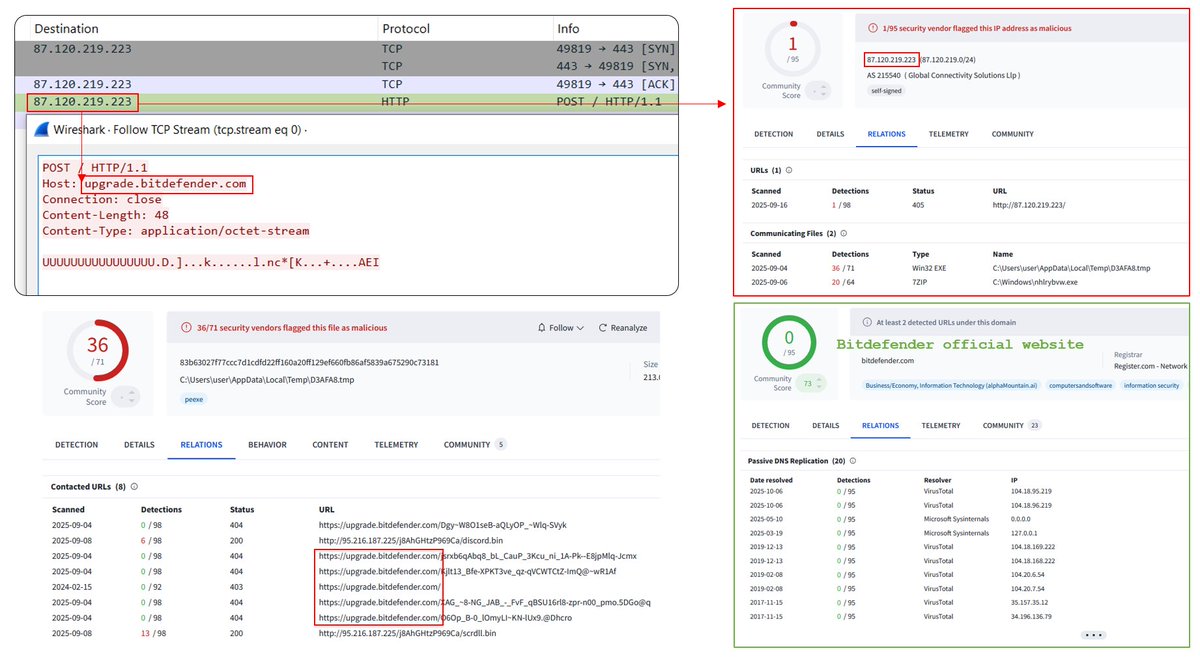1200x657 pixels.
Task: Switch to the BEHAVIOR tab
Action: 267,445
